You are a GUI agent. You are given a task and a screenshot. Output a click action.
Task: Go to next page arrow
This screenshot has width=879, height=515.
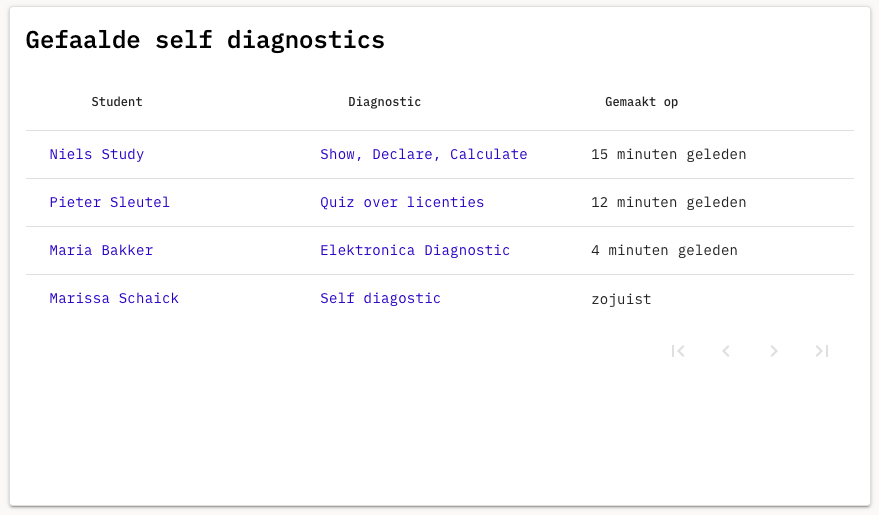[774, 351]
